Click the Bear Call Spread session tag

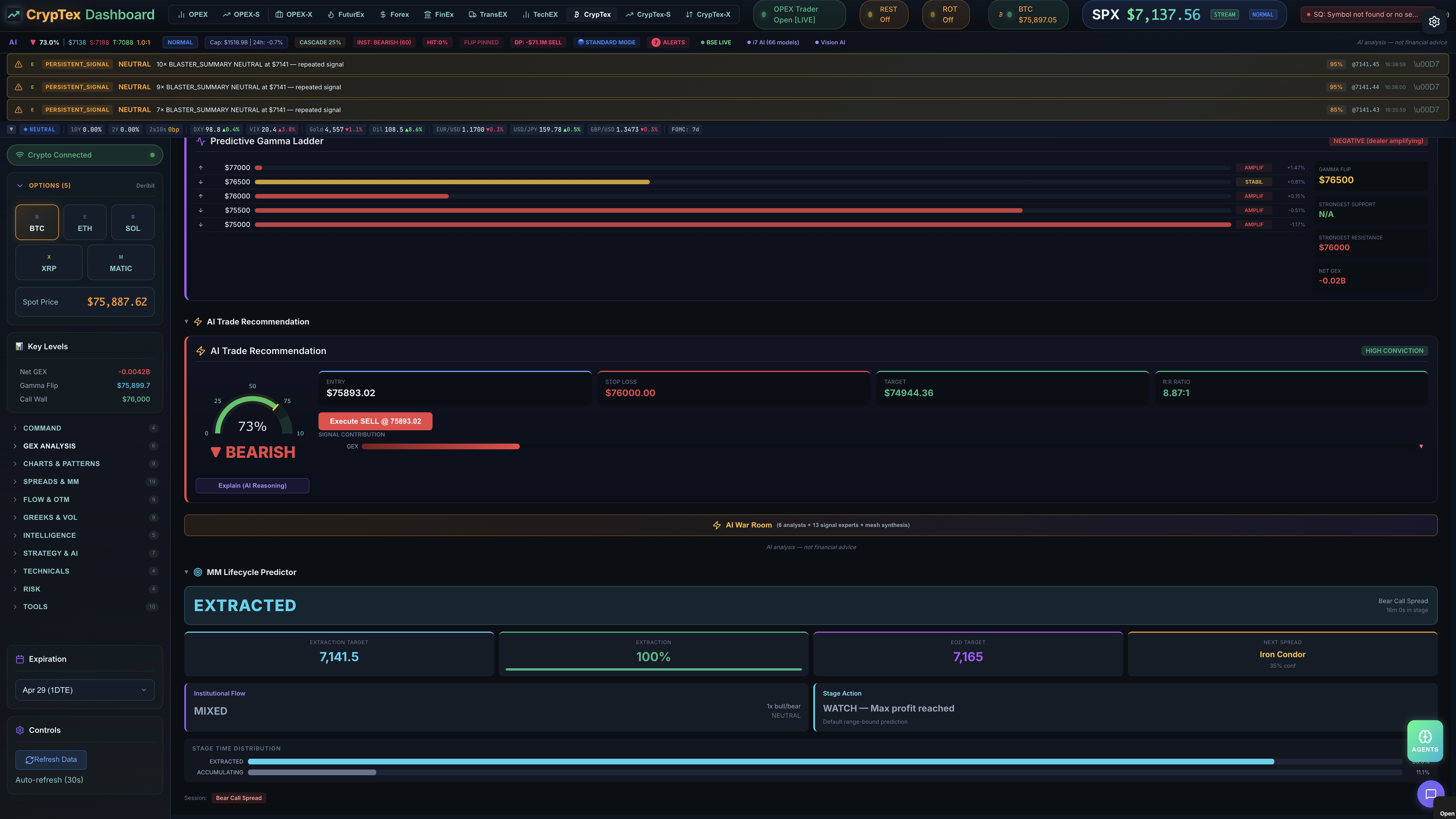click(239, 798)
